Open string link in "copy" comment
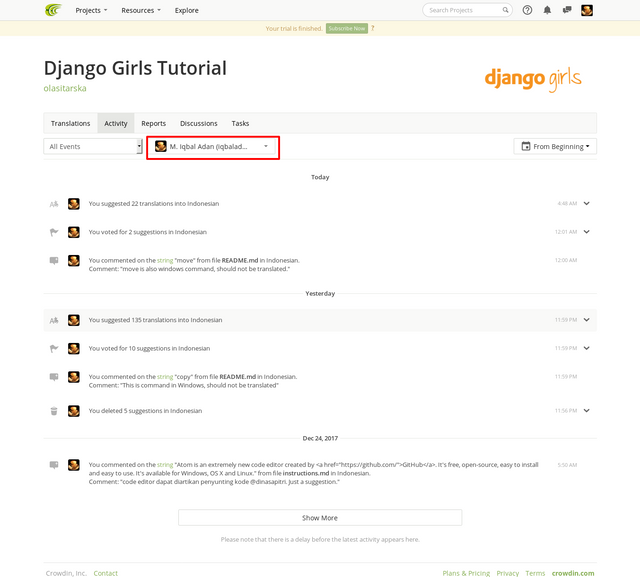640x577 pixels. [x=165, y=377]
